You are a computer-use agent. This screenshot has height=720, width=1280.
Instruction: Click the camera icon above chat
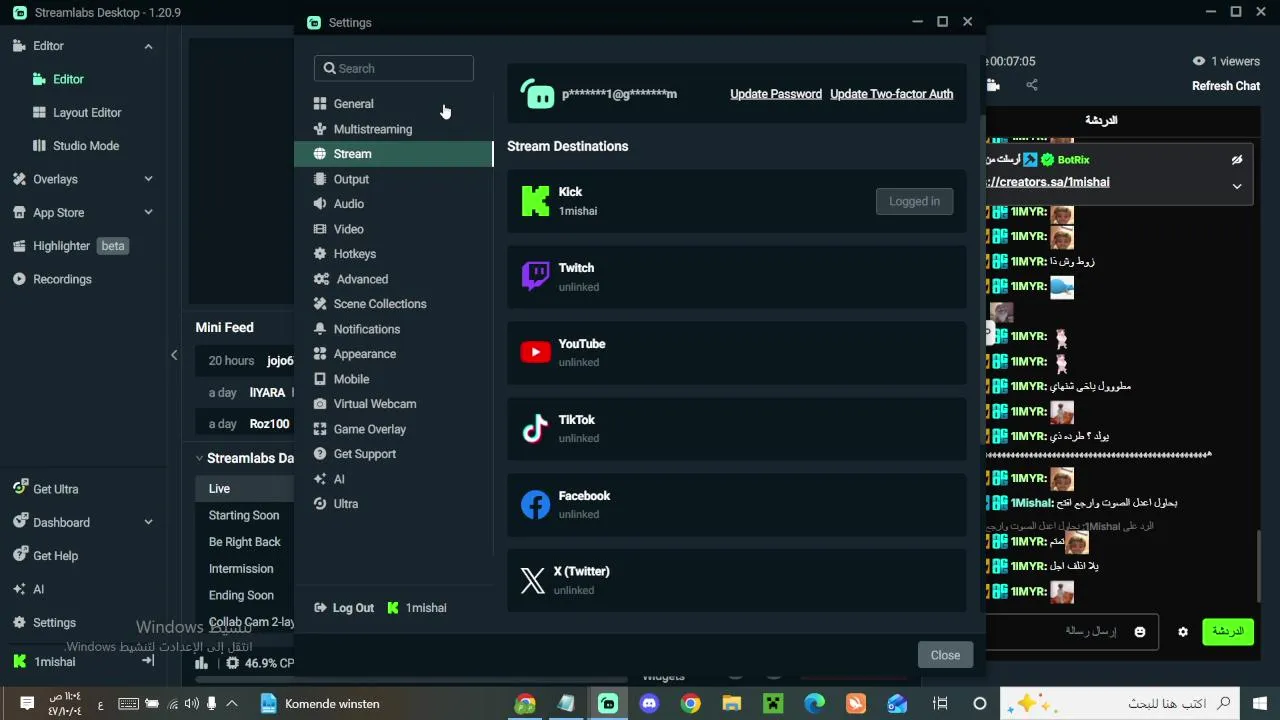pos(993,86)
